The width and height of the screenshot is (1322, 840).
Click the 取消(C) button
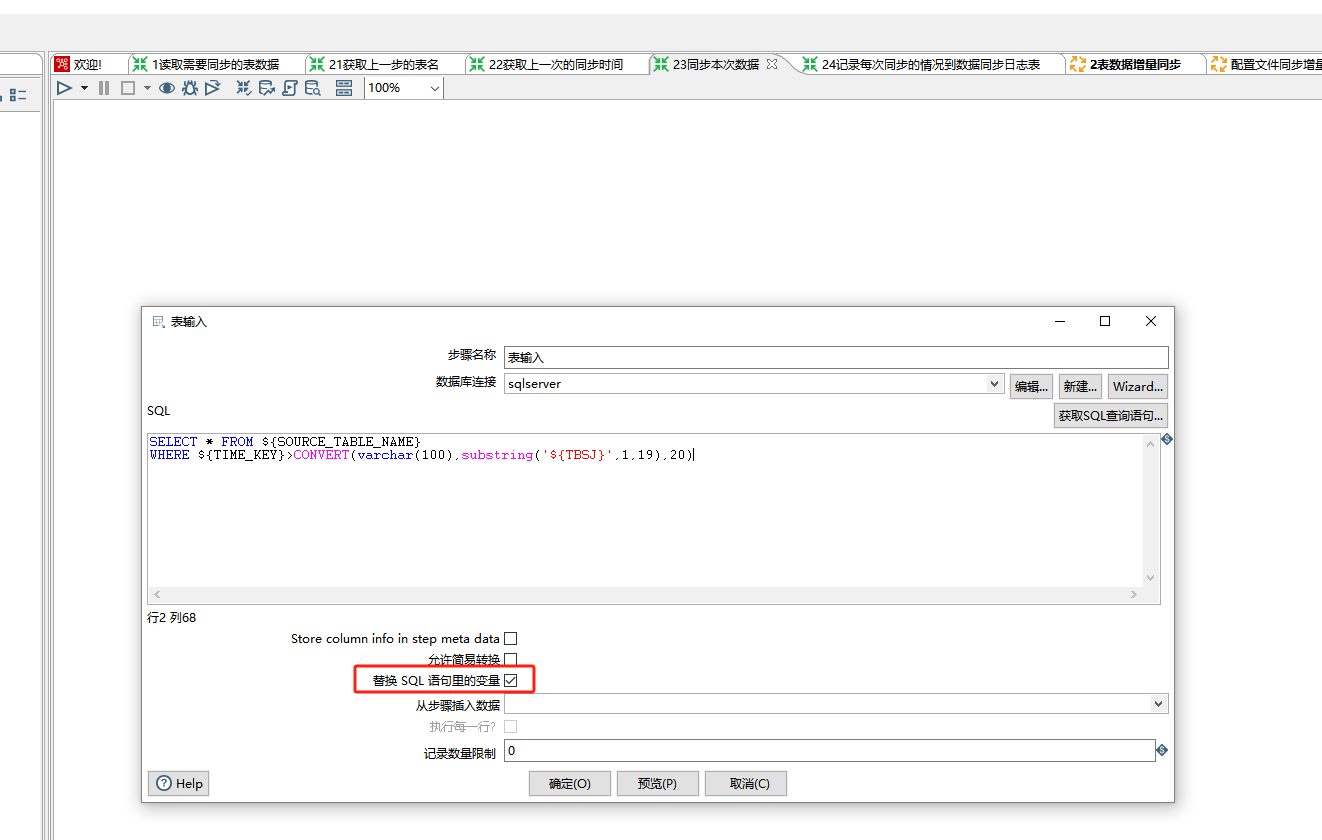pyautogui.click(x=746, y=784)
